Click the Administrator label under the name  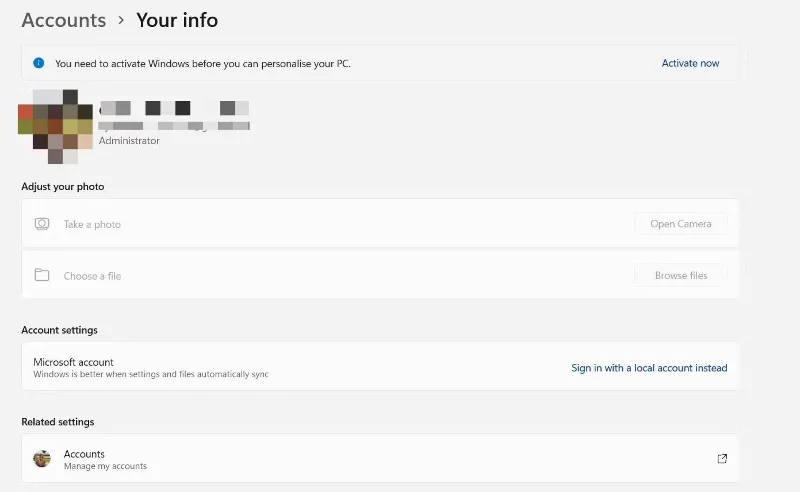129,140
